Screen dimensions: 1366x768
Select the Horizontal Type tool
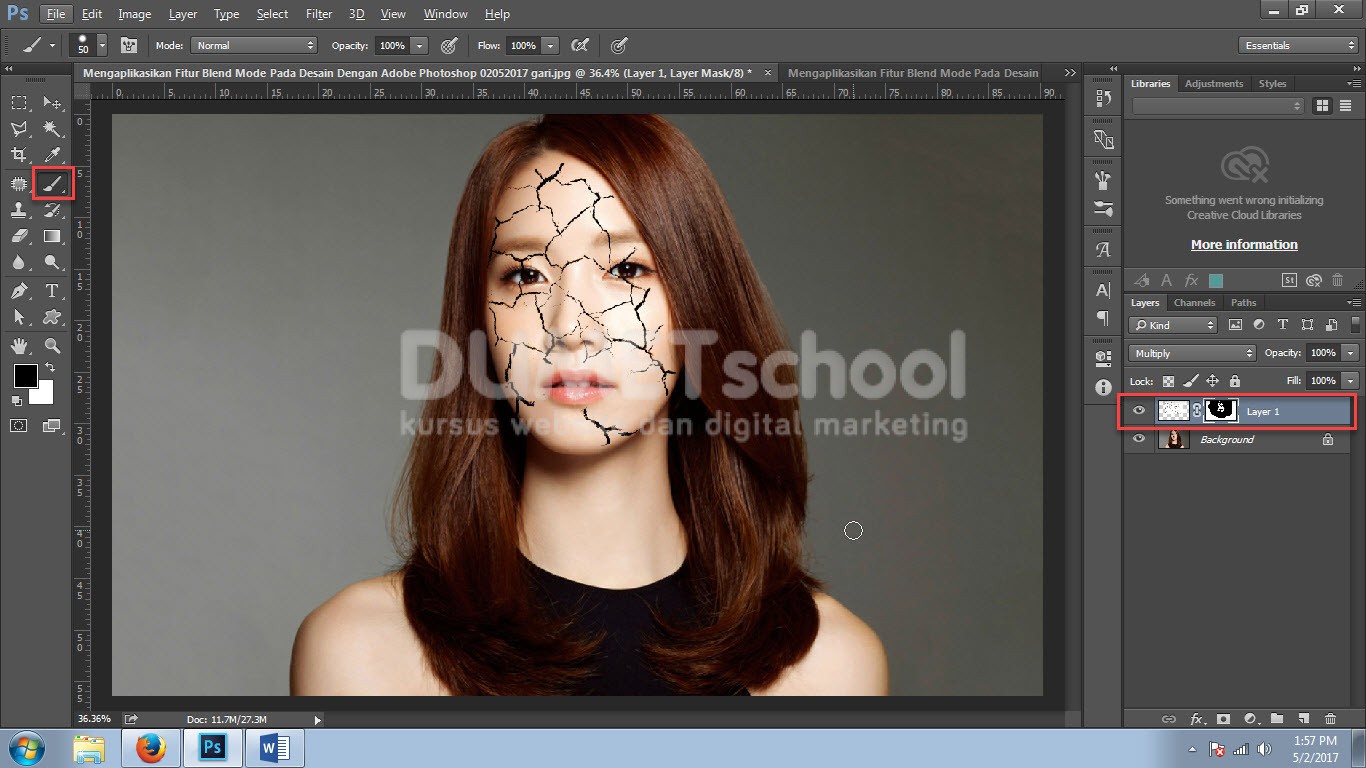(53, 291)
